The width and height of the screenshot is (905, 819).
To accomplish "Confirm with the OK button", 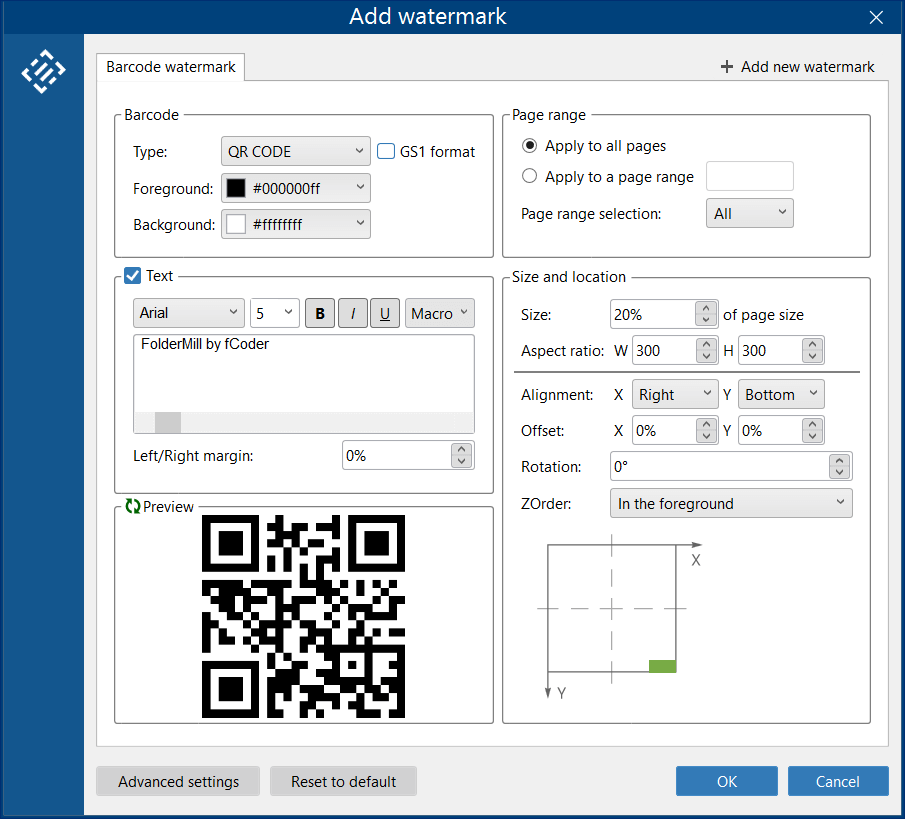I will (727, 781).
